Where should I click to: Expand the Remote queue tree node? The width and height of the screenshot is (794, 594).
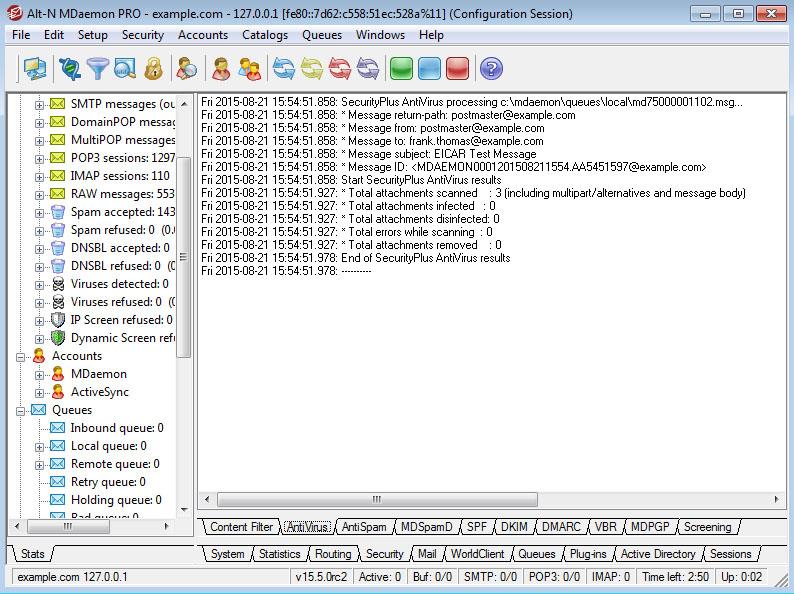pos(39,465)
